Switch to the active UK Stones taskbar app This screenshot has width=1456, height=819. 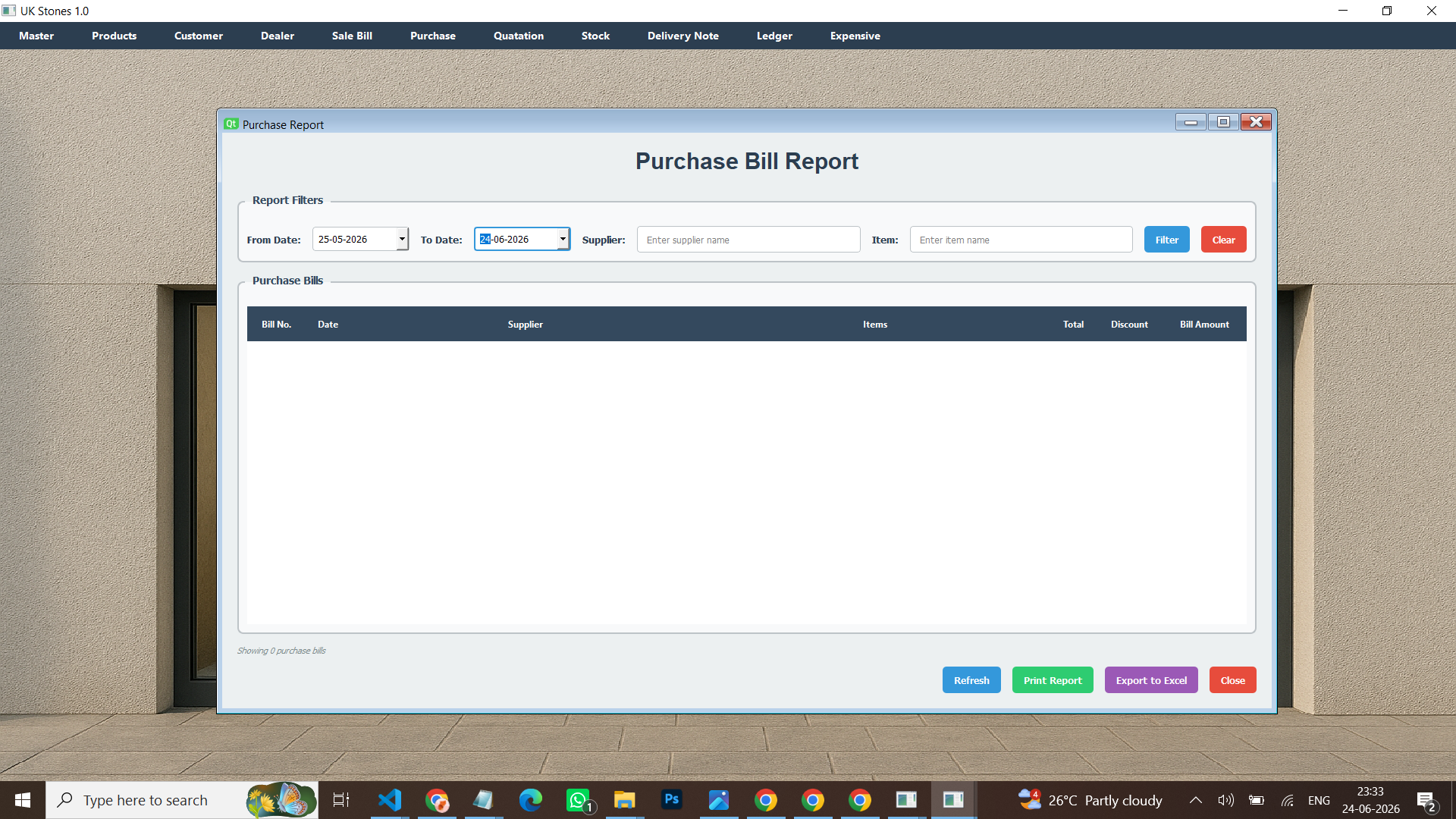point(953,800)
